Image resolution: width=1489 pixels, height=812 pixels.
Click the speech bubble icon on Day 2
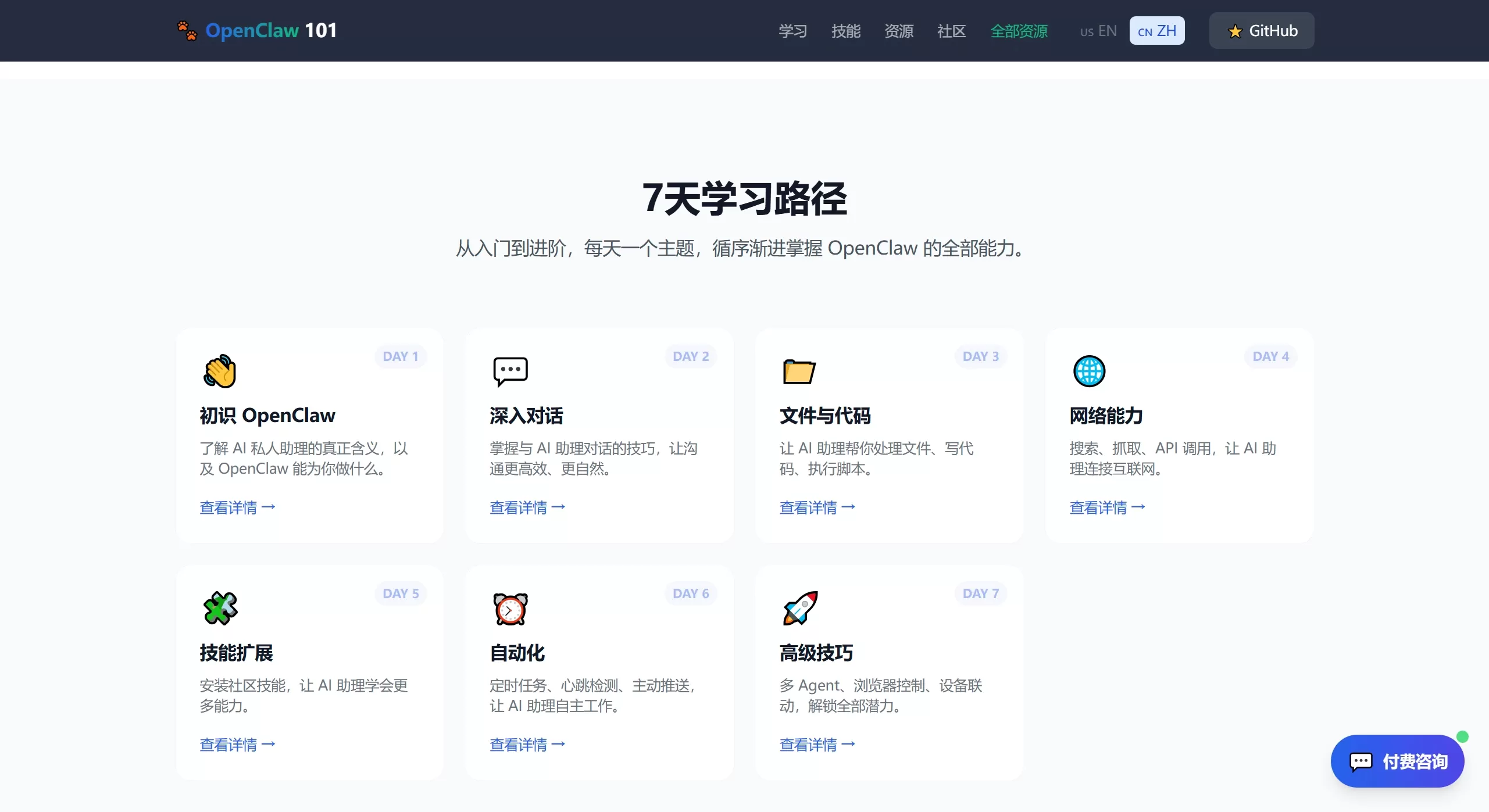click(x=510, y=371)
